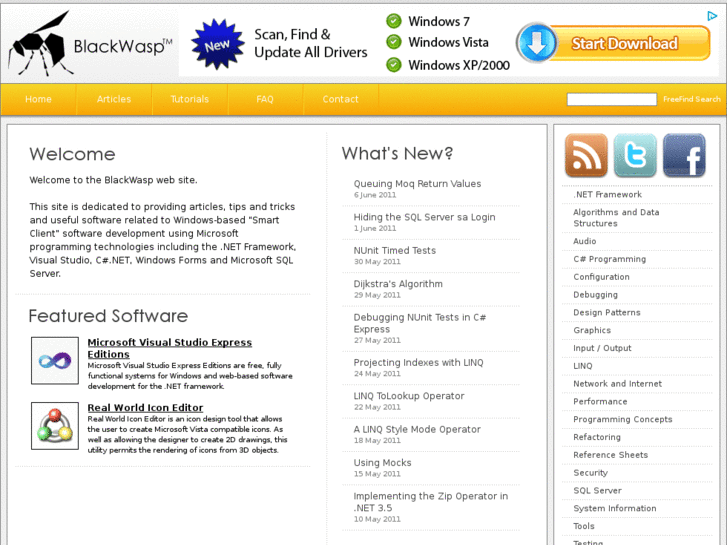Select the Network and Internet category
Screen dimensions: 727x545
click(x=618, y=384)
